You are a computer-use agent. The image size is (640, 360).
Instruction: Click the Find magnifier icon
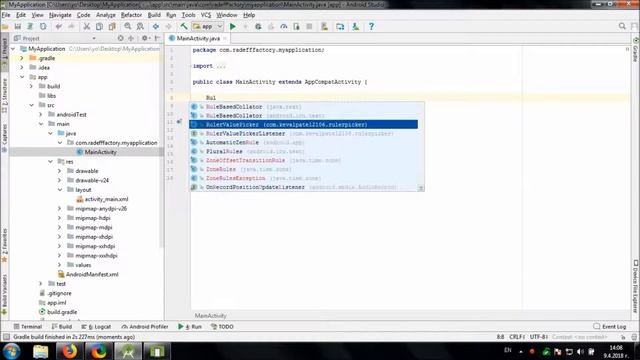tap(128, 27)
